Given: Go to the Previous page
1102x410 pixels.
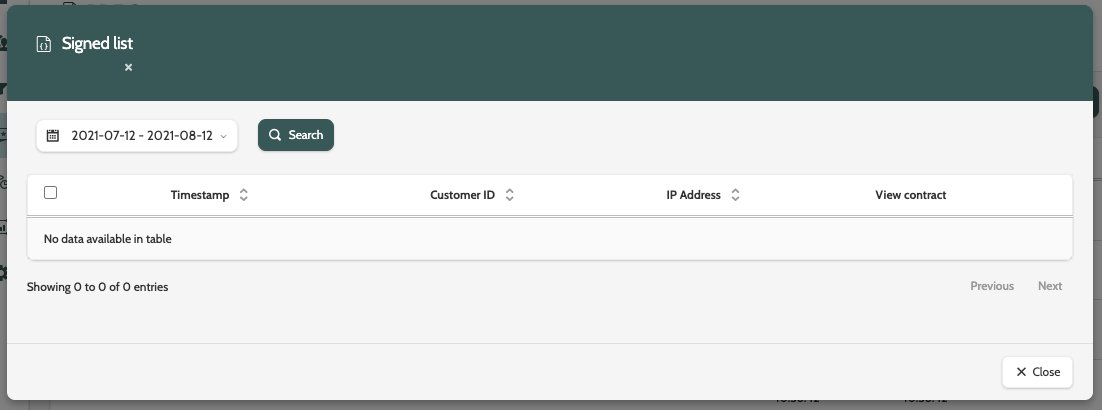Looking at the screenshot, I should coord(992,286).
